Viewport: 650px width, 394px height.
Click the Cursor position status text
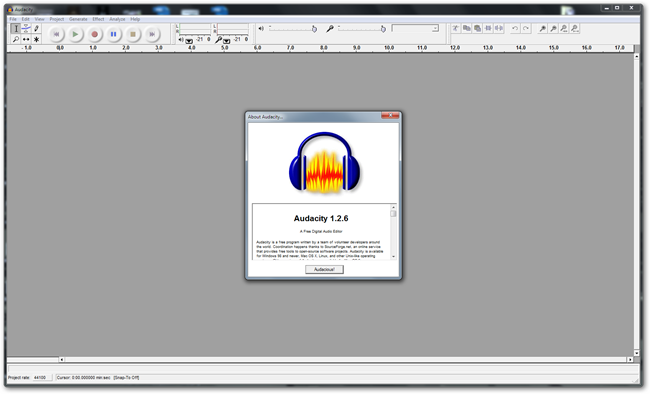84,378
